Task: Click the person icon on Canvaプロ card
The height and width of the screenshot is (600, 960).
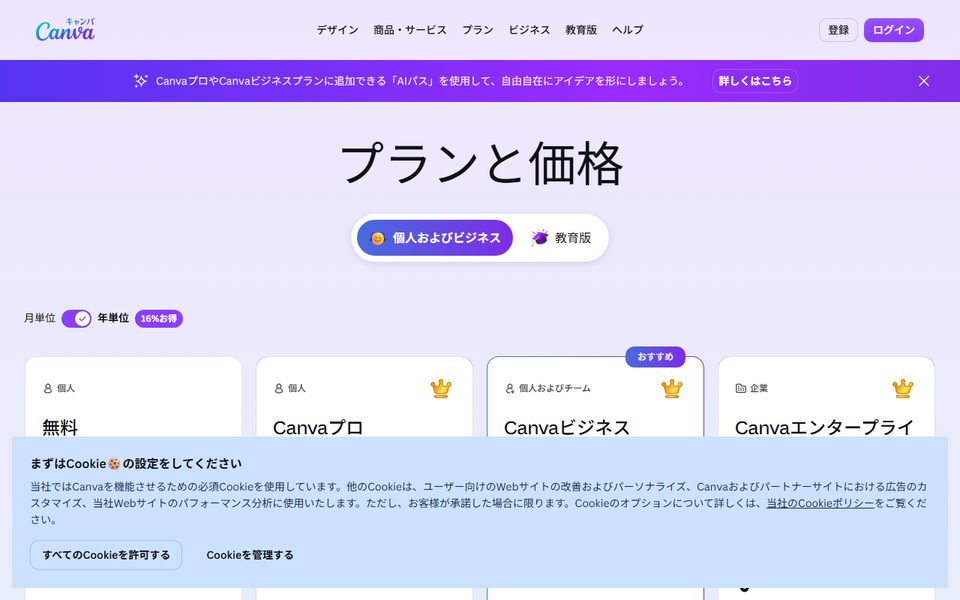Action: click(x=279, y=388)
